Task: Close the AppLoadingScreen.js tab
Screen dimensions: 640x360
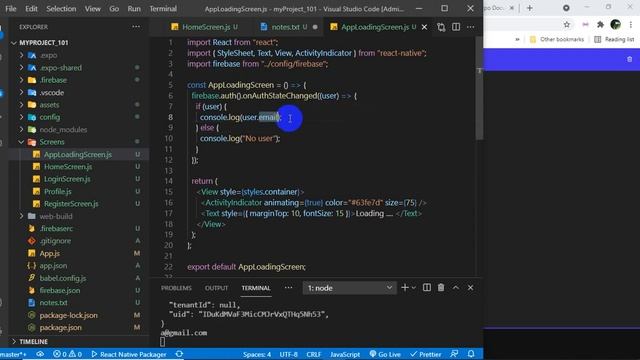Action: [424, 27]
